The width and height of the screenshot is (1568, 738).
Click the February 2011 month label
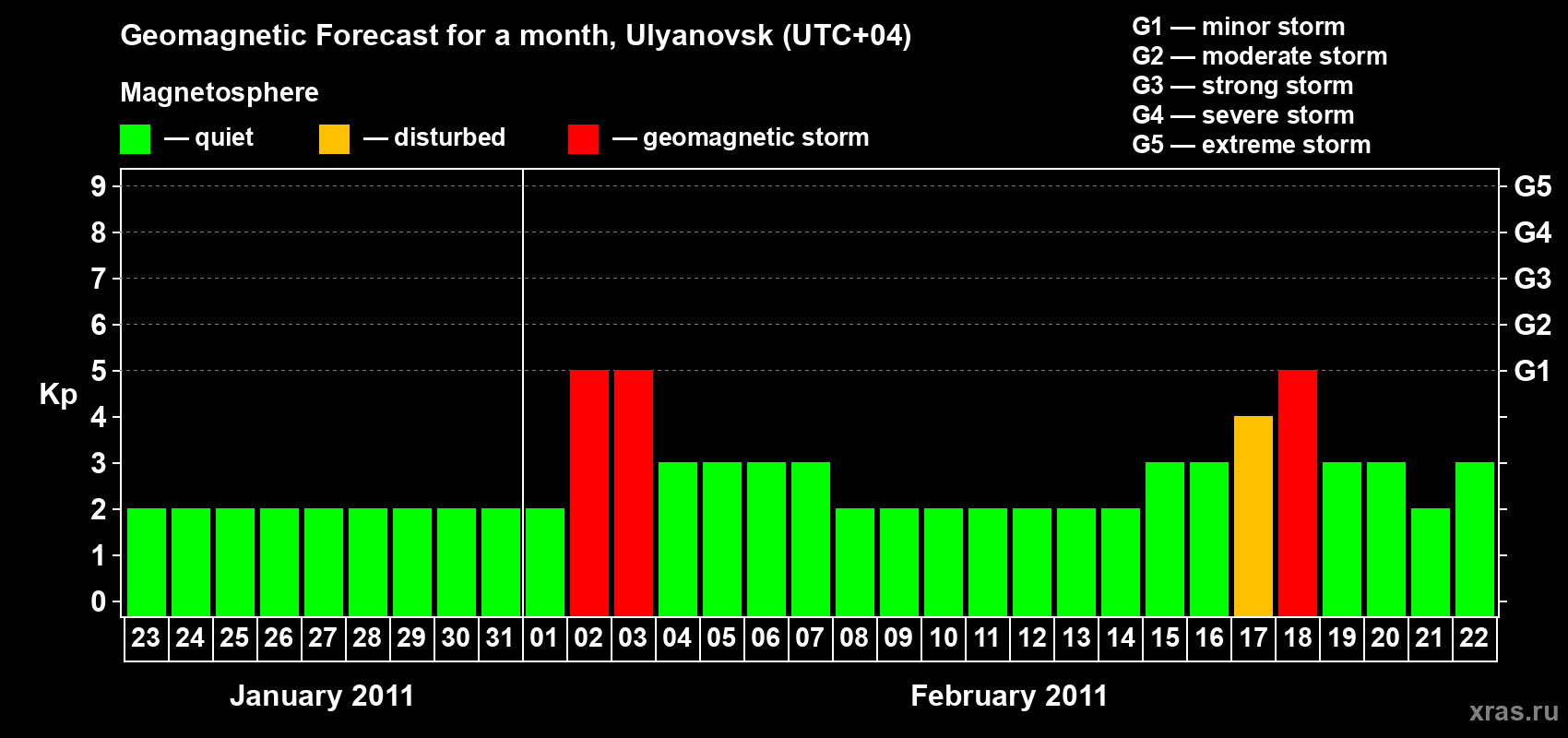click(x=1009, y=696)
